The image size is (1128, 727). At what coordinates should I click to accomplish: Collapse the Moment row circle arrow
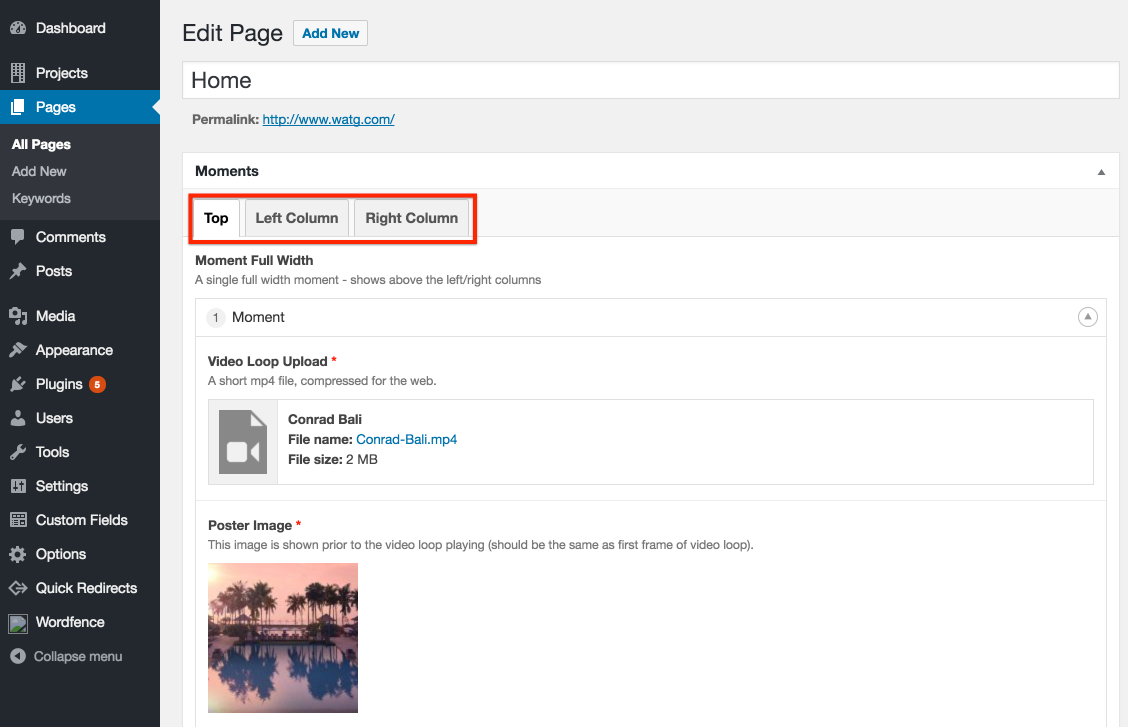coord(1087,317)
